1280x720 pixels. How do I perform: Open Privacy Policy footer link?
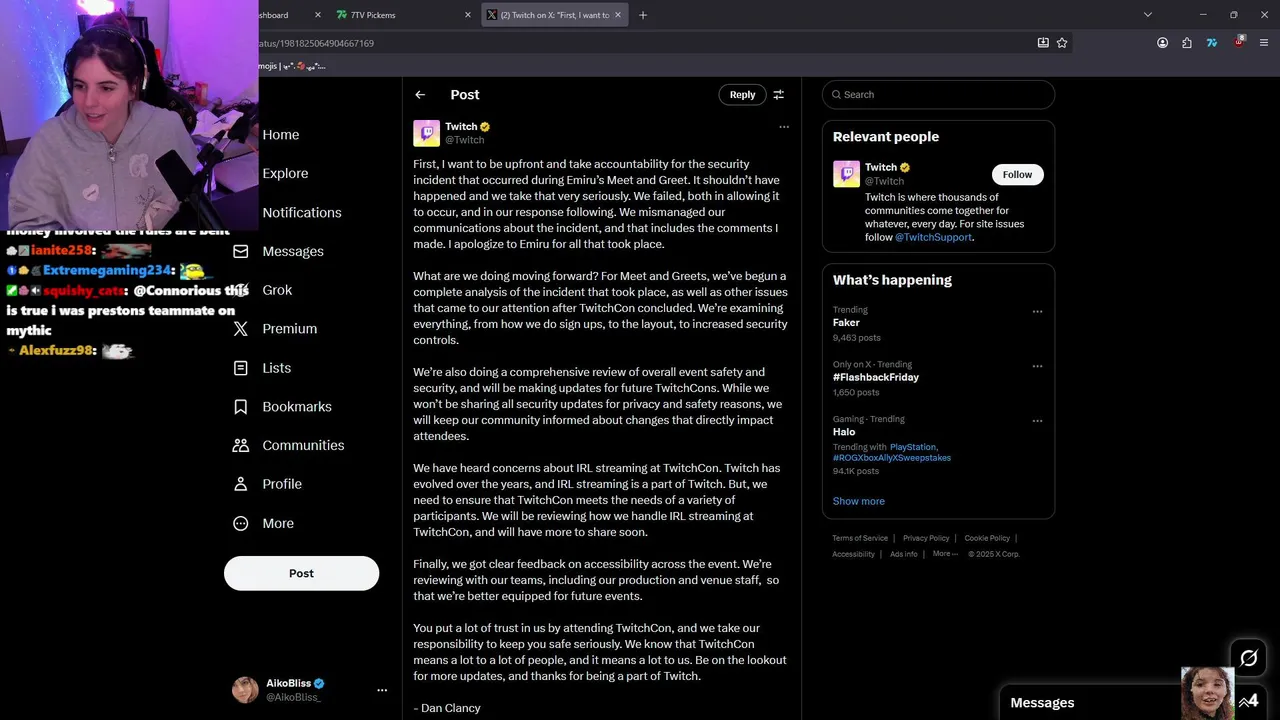pyautogui.click(x=926, y=538)
